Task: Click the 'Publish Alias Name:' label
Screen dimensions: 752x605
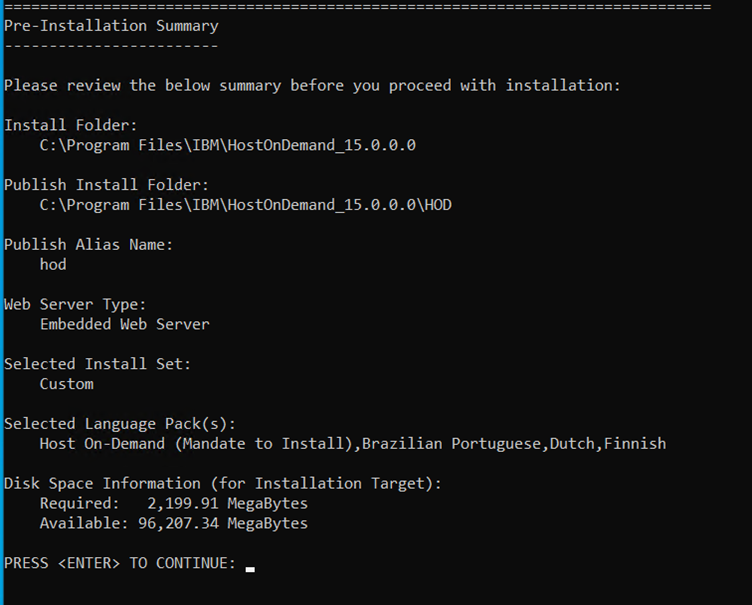Action: click(x=88, y=244)
